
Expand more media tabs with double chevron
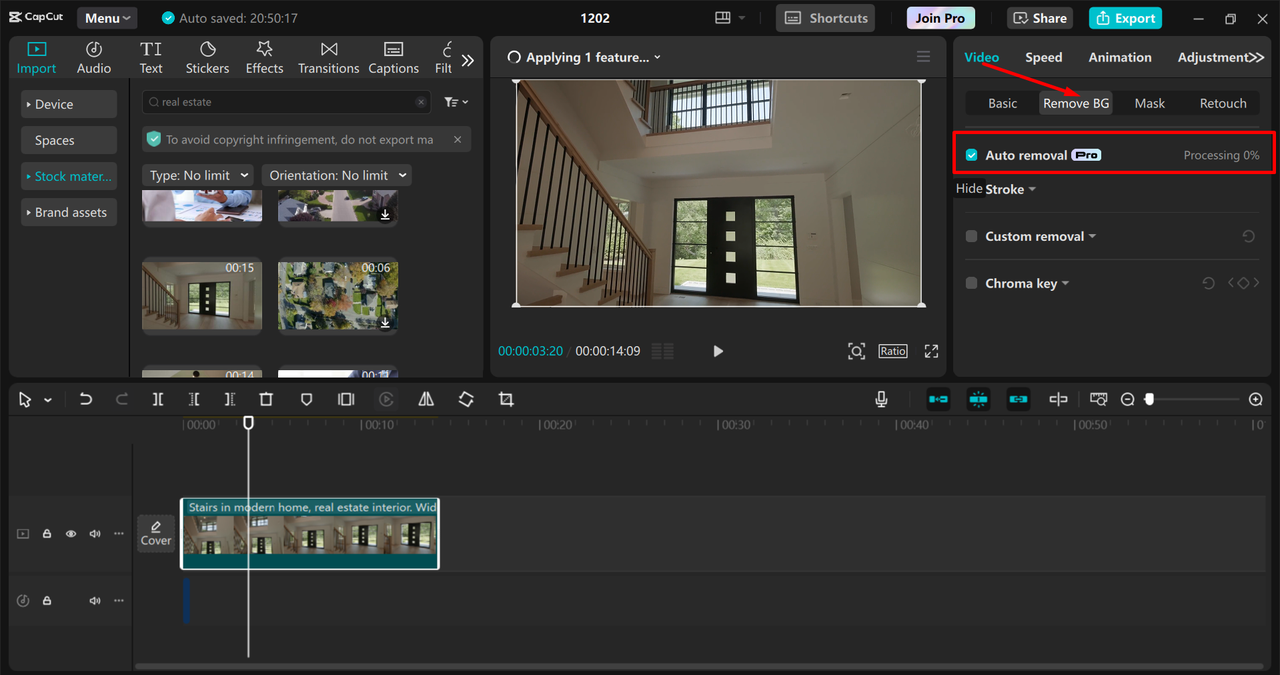[467, 60]
